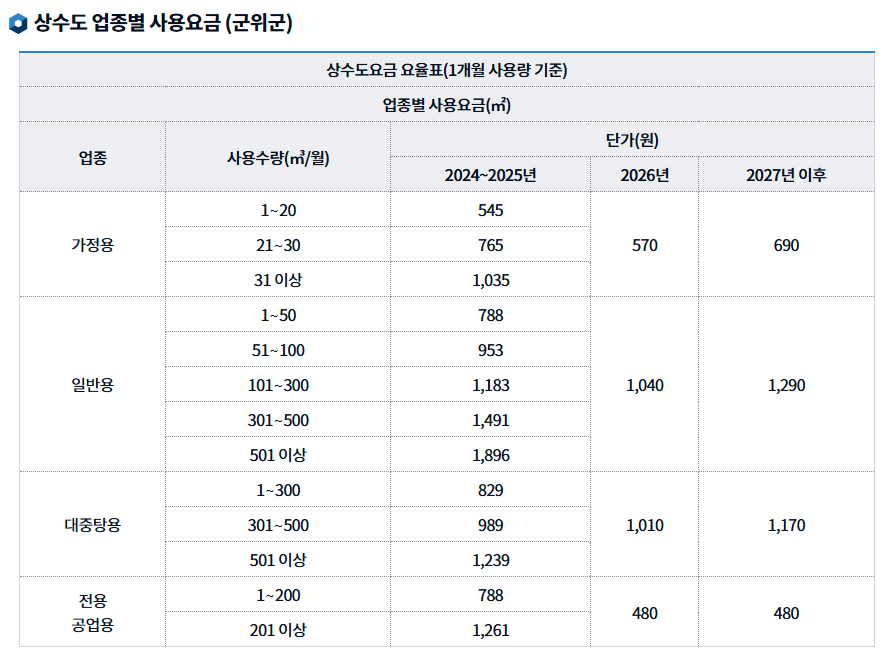Select the price value '829'
The height and width of the screenshot is (654, 882).
[x=490, y=490]
